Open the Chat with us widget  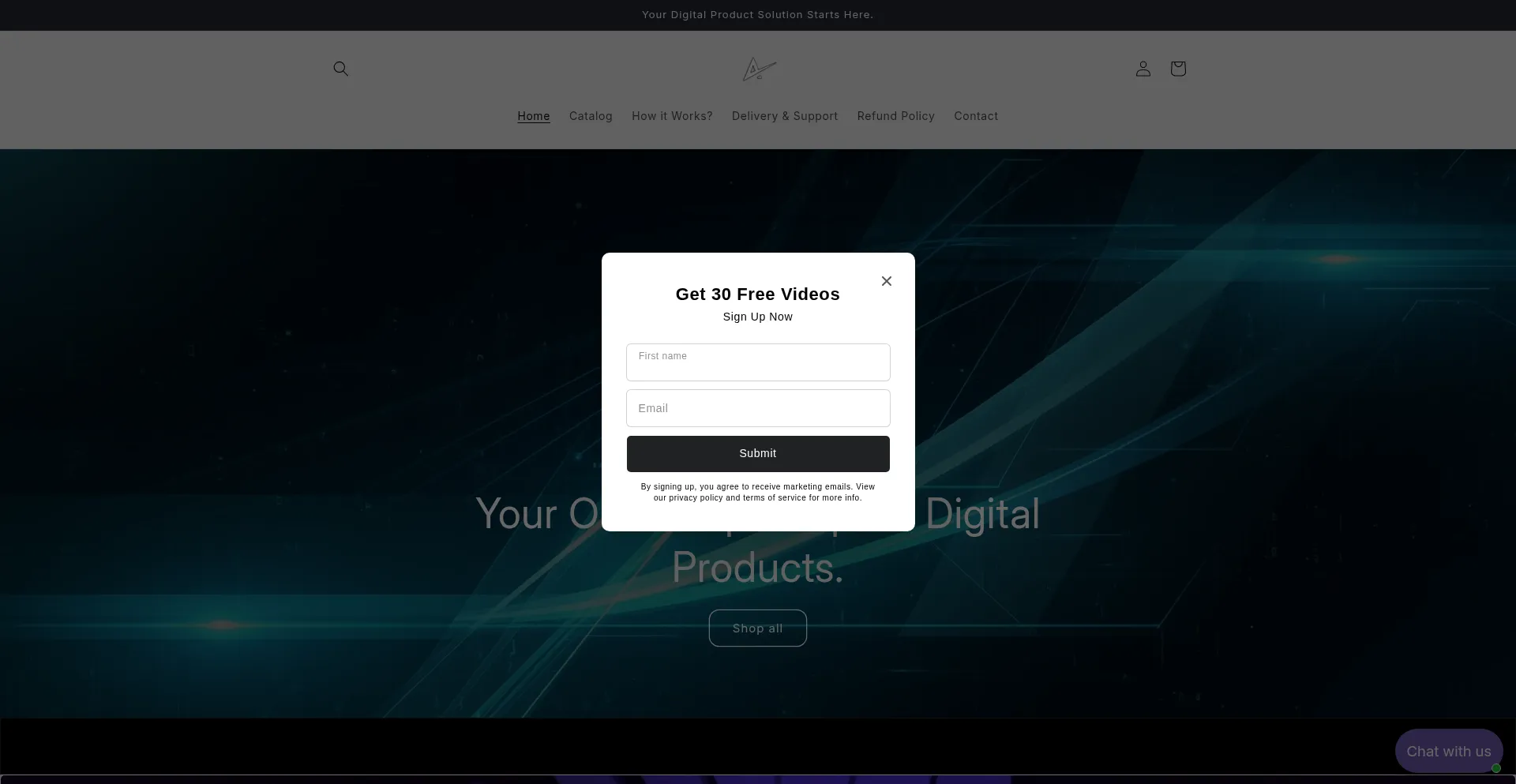click(x=1447, y=751)
